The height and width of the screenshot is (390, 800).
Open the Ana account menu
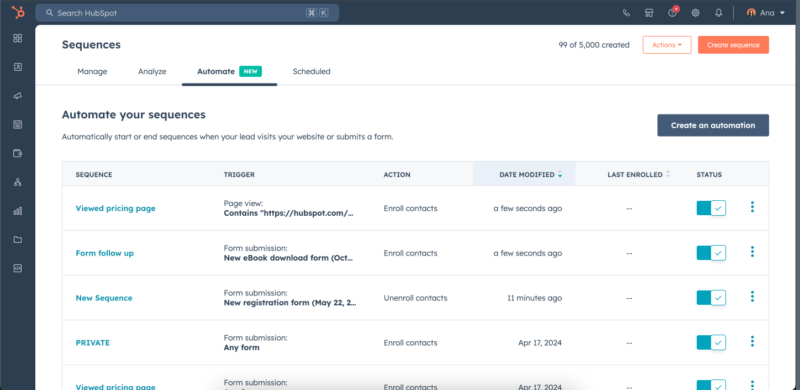click(766, 13)
